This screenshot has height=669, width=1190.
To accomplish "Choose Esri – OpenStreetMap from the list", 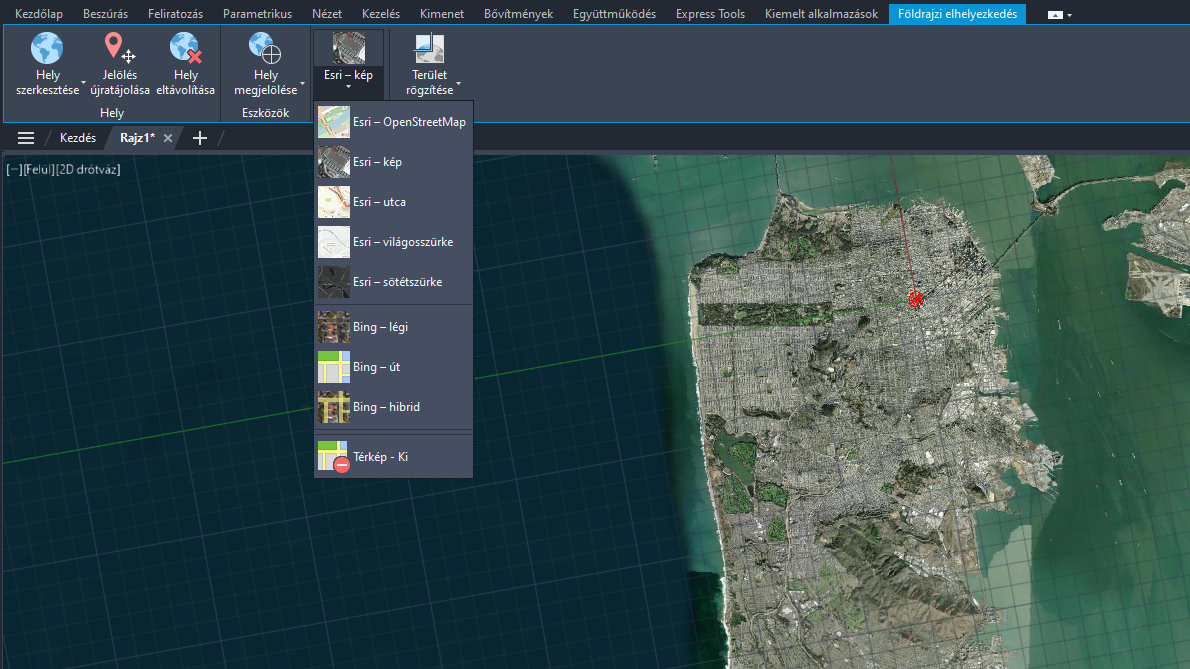I will coord(393,122).
